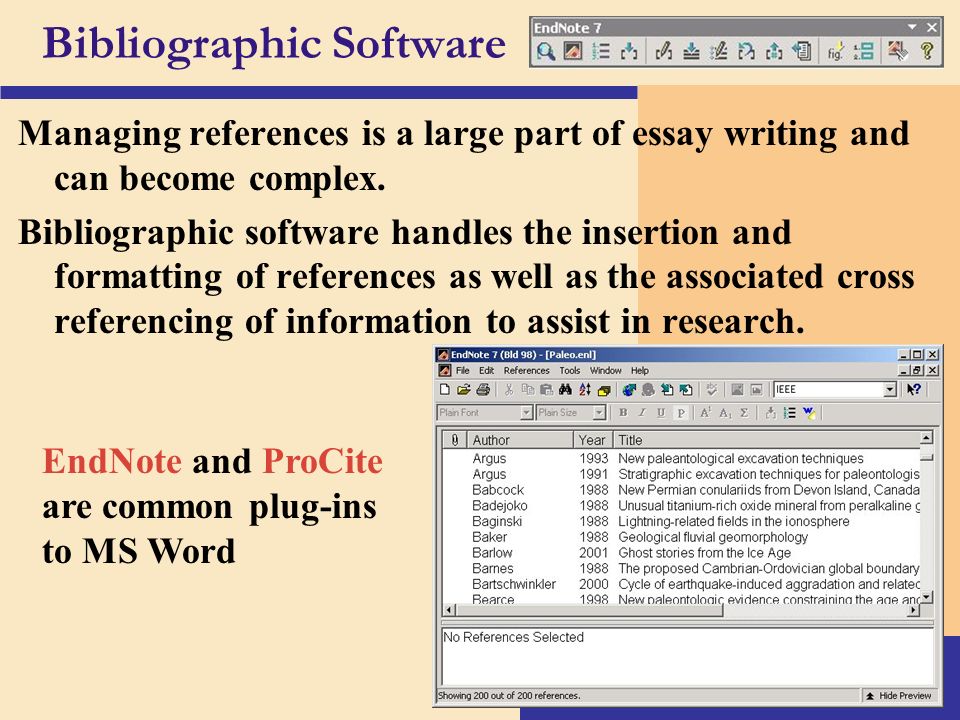Click Cite While You Write Preferences icon
Image resolution: width=960 pixels, height=720 pixels.
click(x=898, y=51)
